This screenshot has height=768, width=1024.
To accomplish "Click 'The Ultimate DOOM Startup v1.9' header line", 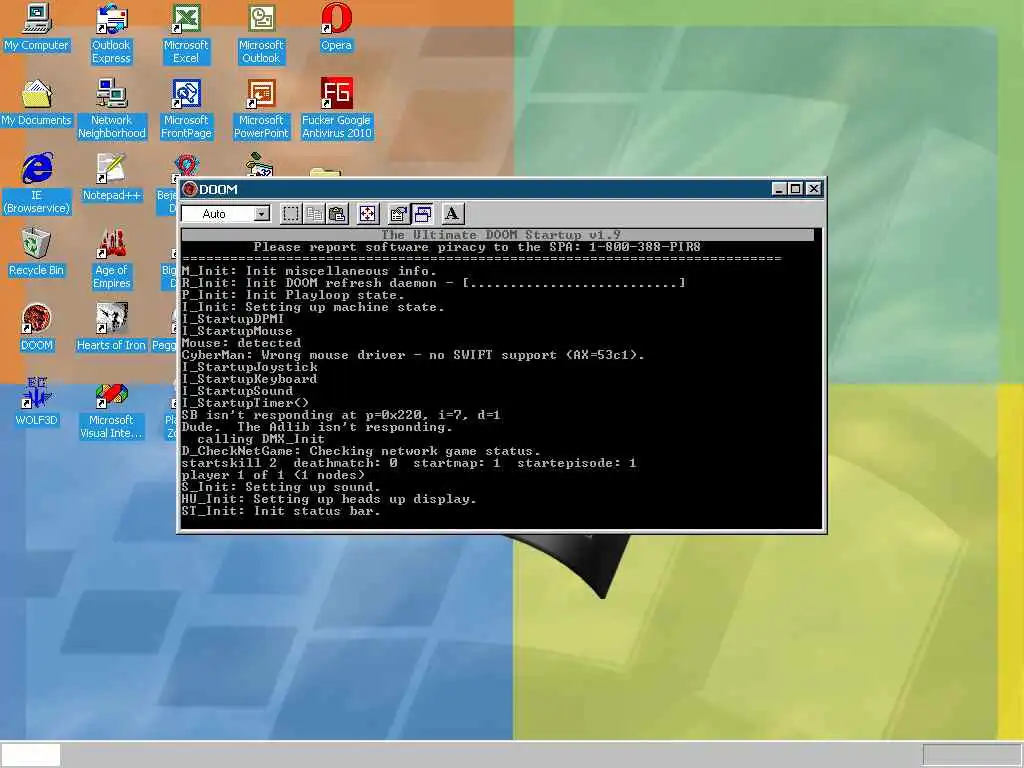I will (x=501, y=234).
